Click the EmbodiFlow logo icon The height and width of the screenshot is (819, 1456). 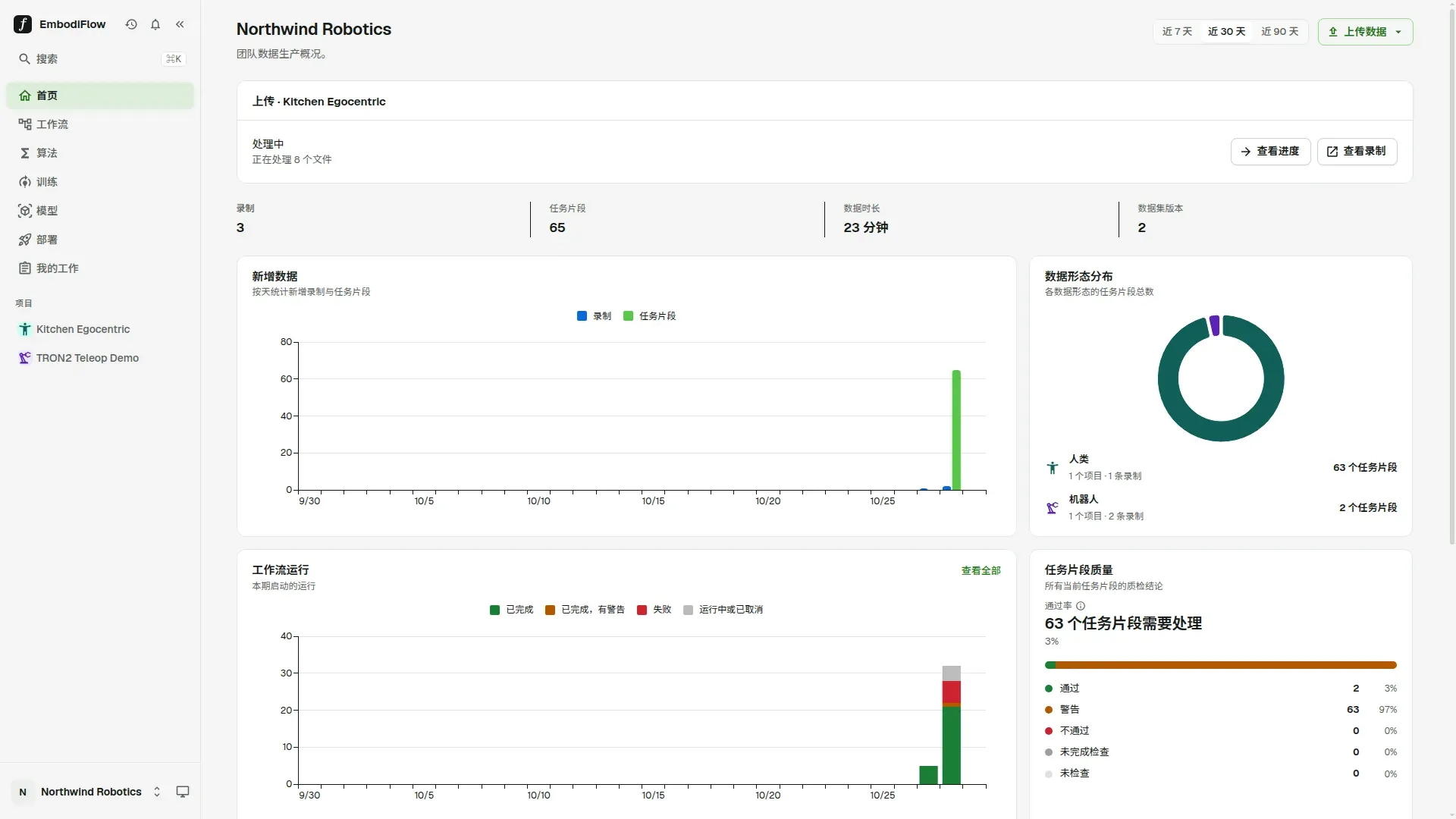(23, 24)
